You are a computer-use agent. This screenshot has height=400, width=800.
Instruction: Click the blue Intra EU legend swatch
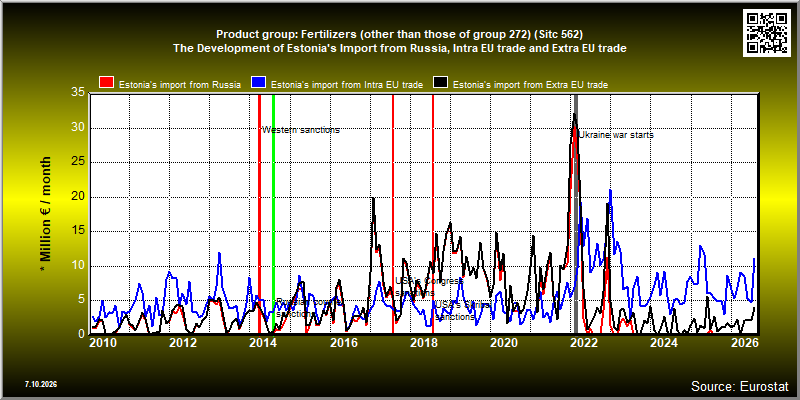[x=258, y=84]
